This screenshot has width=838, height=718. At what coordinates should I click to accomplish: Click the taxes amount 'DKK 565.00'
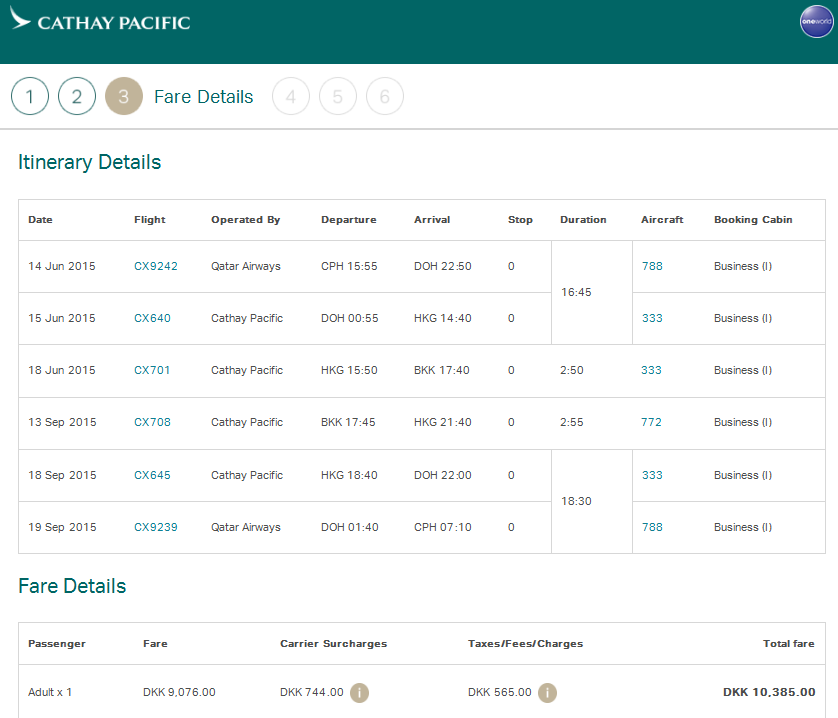point(500,692)
